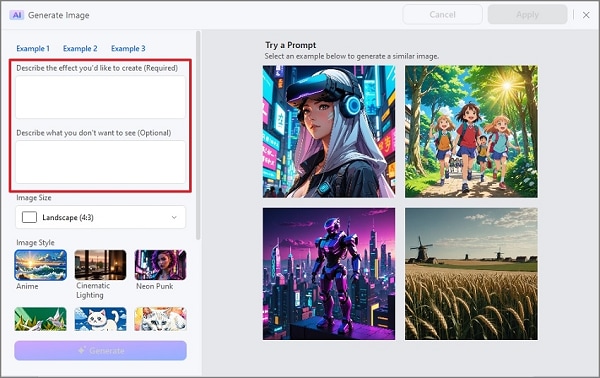Click the Generate button
600x378 pixels.
(x=100, y=350)
